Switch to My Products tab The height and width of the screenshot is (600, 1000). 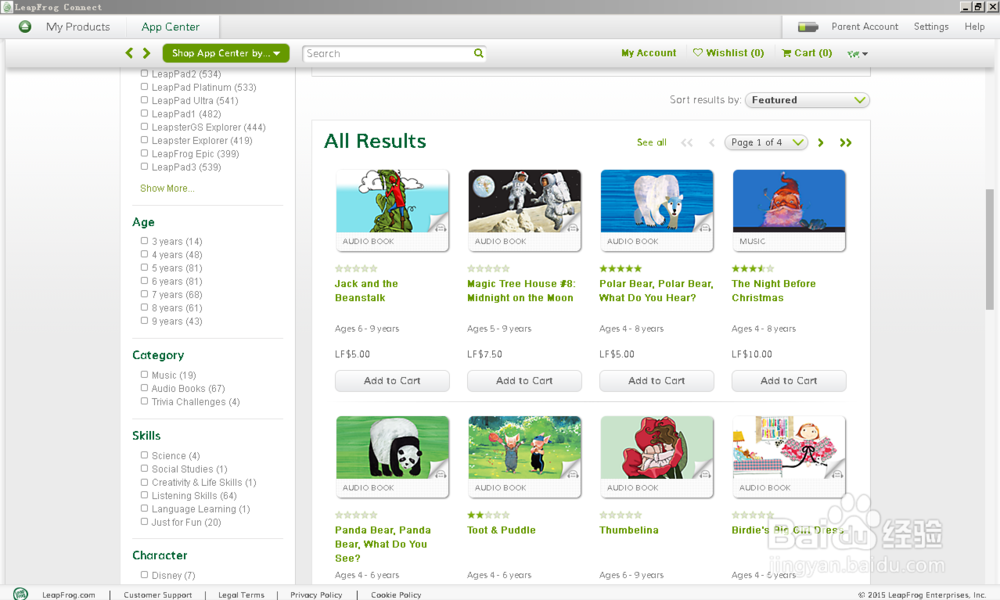pos(78,27)
